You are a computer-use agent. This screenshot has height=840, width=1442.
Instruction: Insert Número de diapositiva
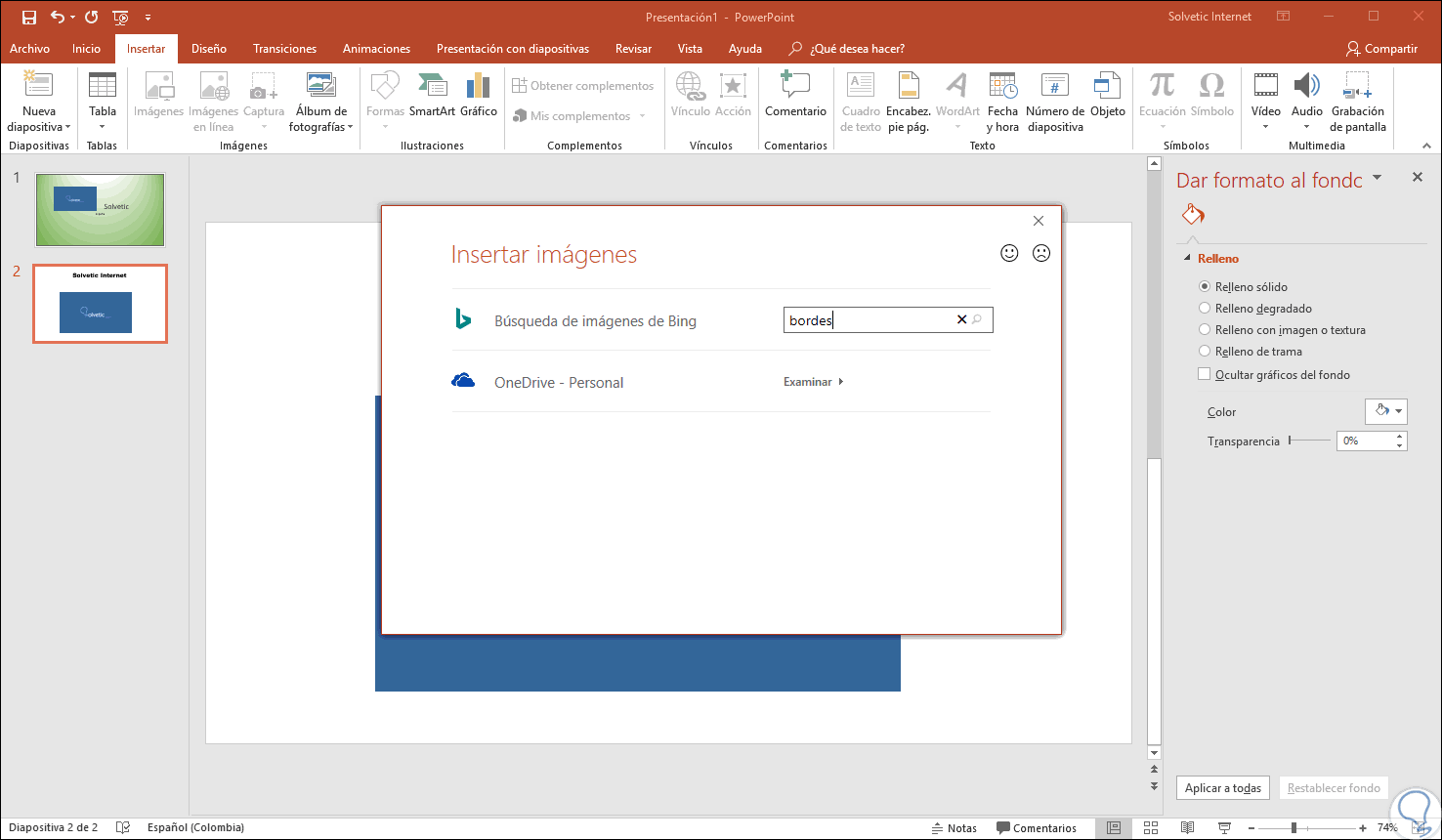point(1055,102)
